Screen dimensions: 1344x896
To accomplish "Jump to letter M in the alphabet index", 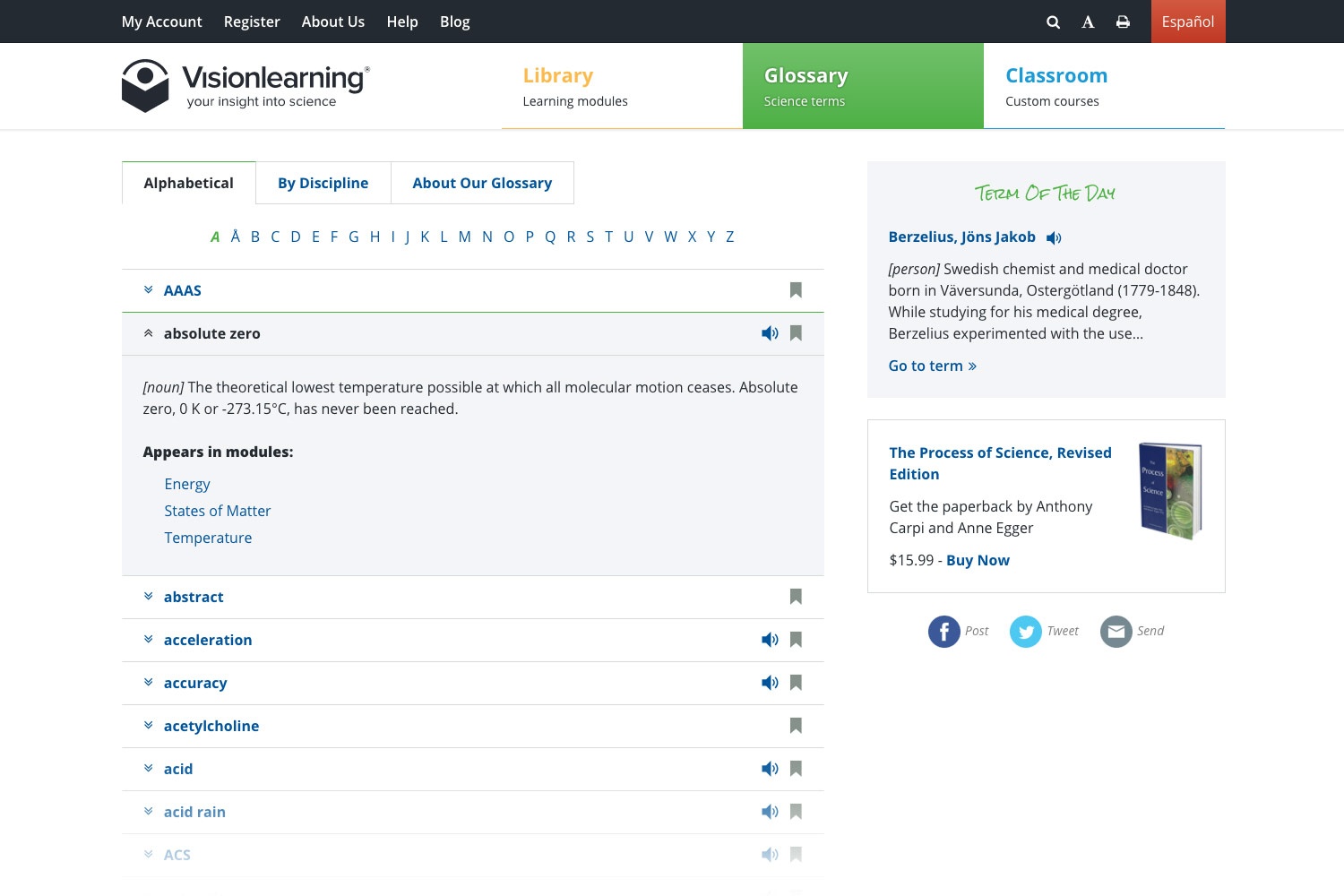I will pyautogui.click(x=464, y=237).
